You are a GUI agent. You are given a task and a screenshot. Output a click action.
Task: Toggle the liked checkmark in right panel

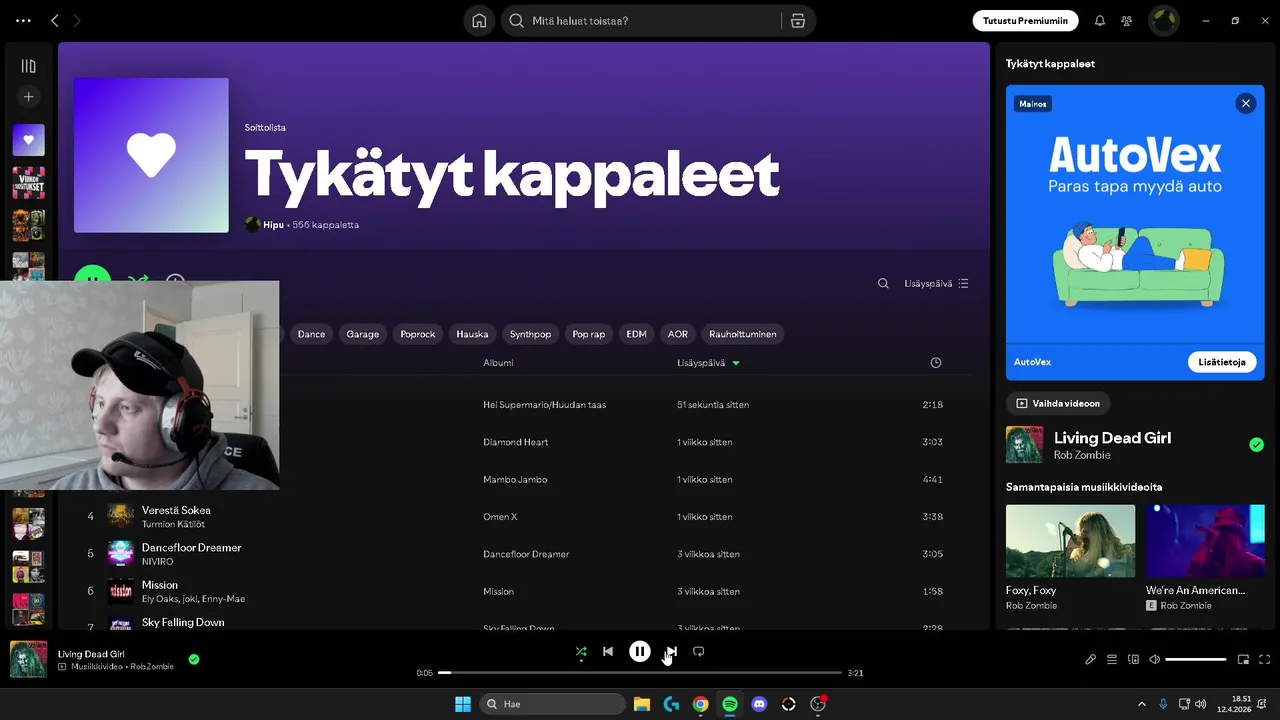click(1256, 445)
